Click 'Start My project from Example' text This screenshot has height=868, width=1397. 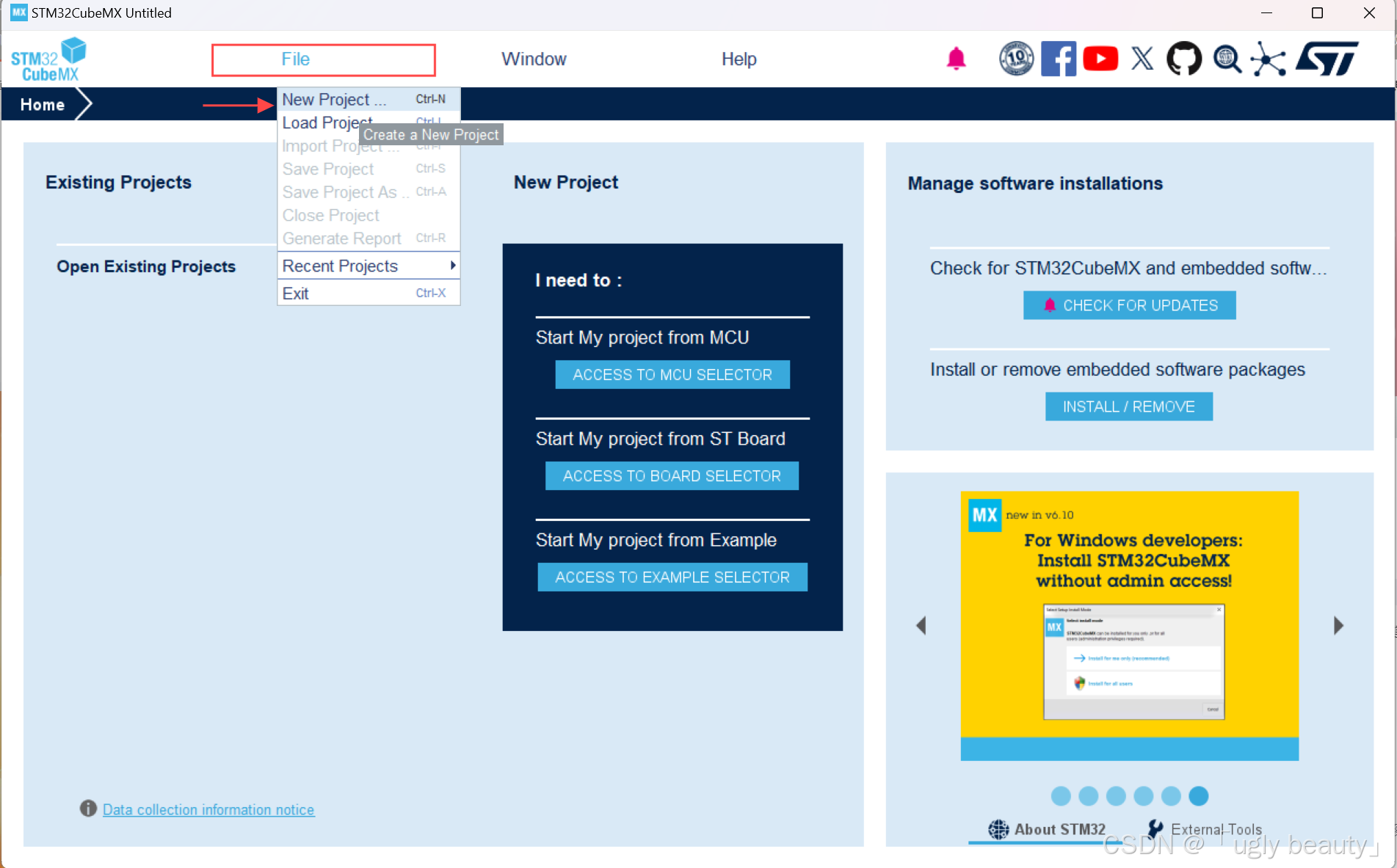(656, 540)
